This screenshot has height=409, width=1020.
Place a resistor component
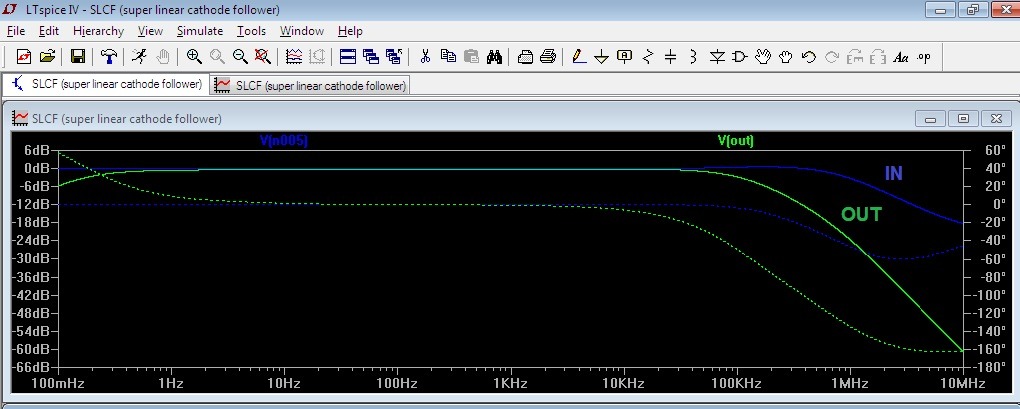(x=647, y=57)
